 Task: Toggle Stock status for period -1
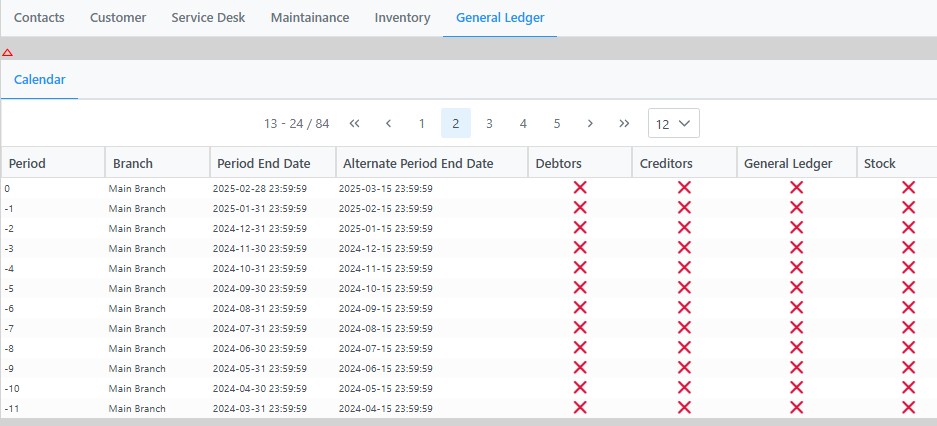click(x=908, y=208)
